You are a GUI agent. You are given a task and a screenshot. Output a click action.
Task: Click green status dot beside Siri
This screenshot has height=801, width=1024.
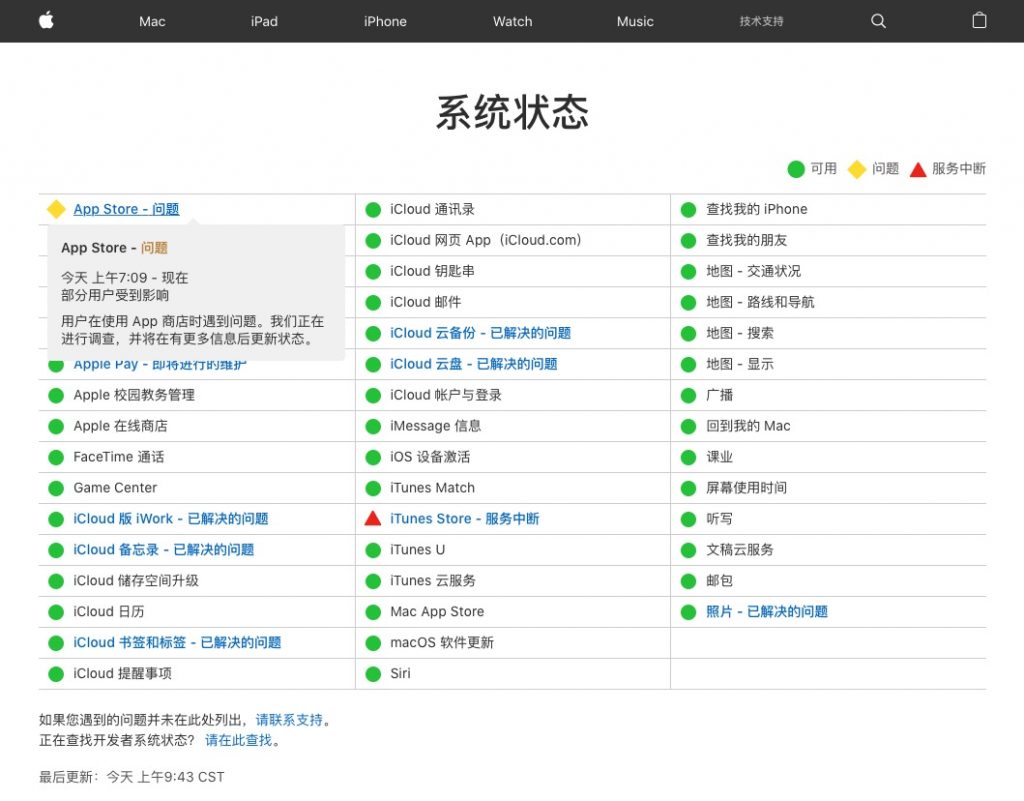(x=373, y=674)
